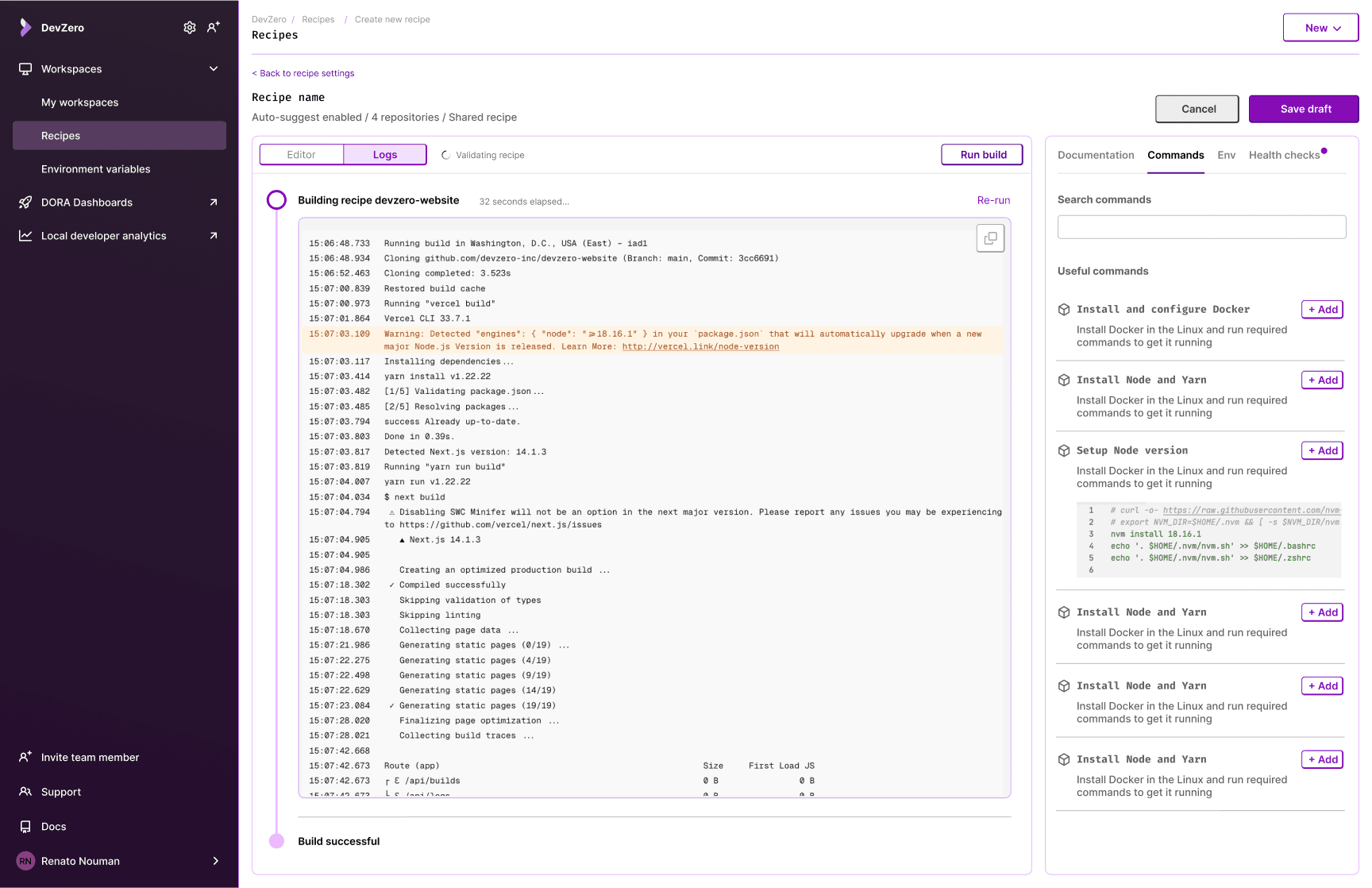Click the invite user icon beside the gear

coord(213,27)
